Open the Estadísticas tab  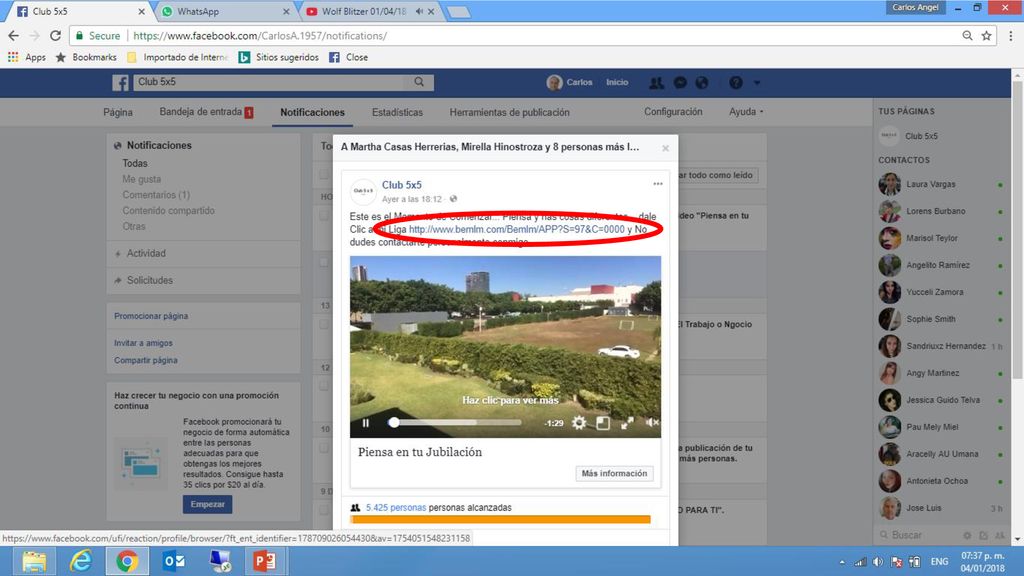click(397, 112)
